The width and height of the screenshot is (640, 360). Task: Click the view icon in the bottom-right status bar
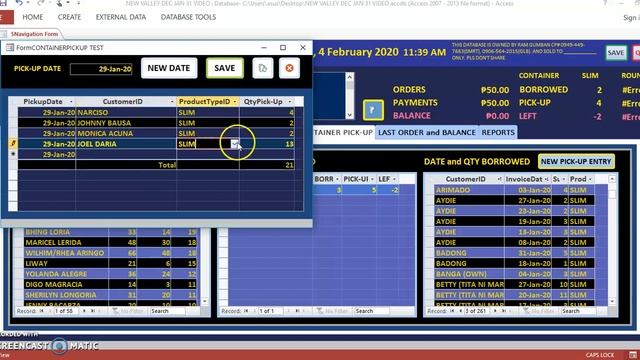[x=632, y=355]
